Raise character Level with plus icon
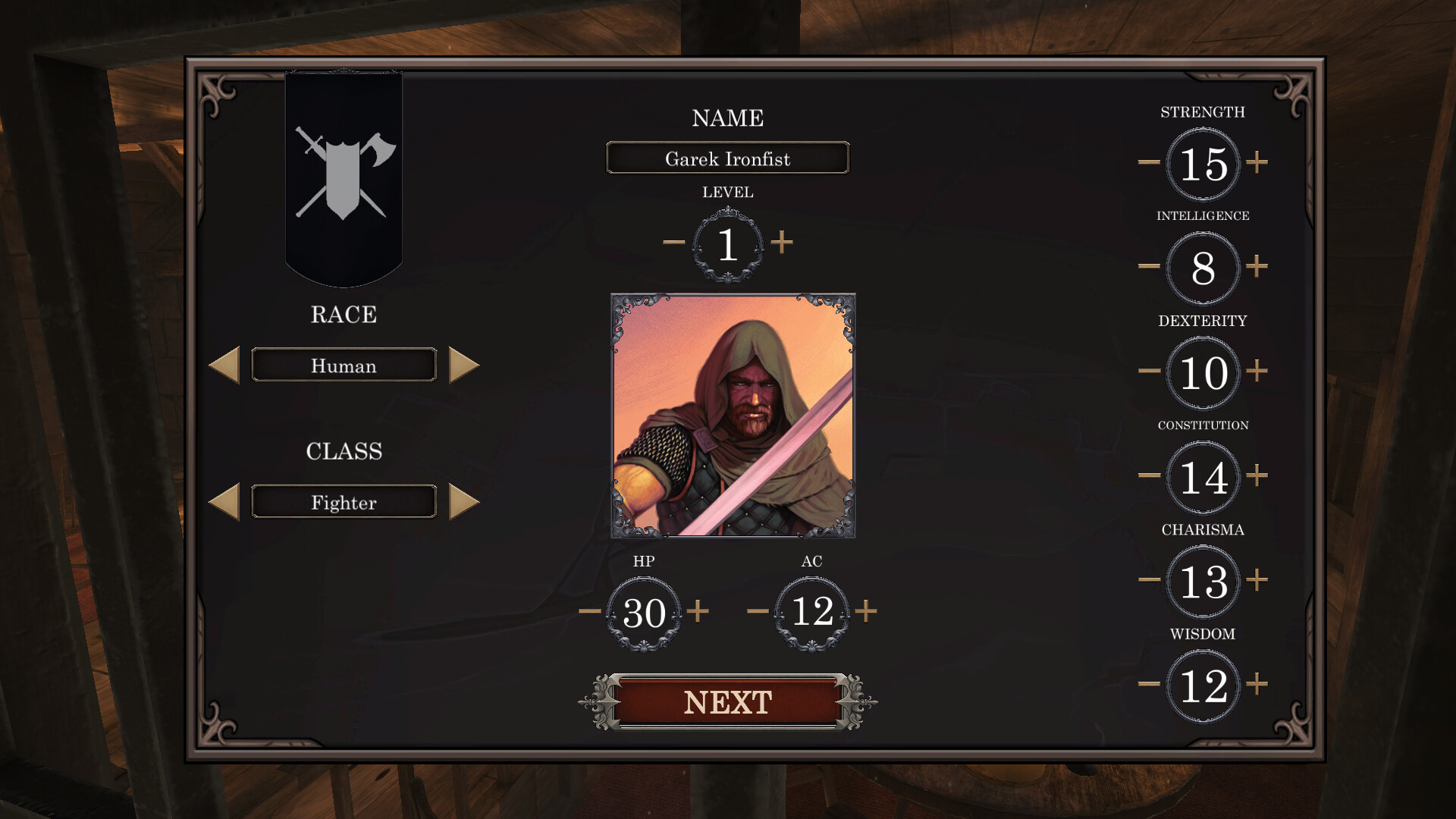 (x=782, y=243)
